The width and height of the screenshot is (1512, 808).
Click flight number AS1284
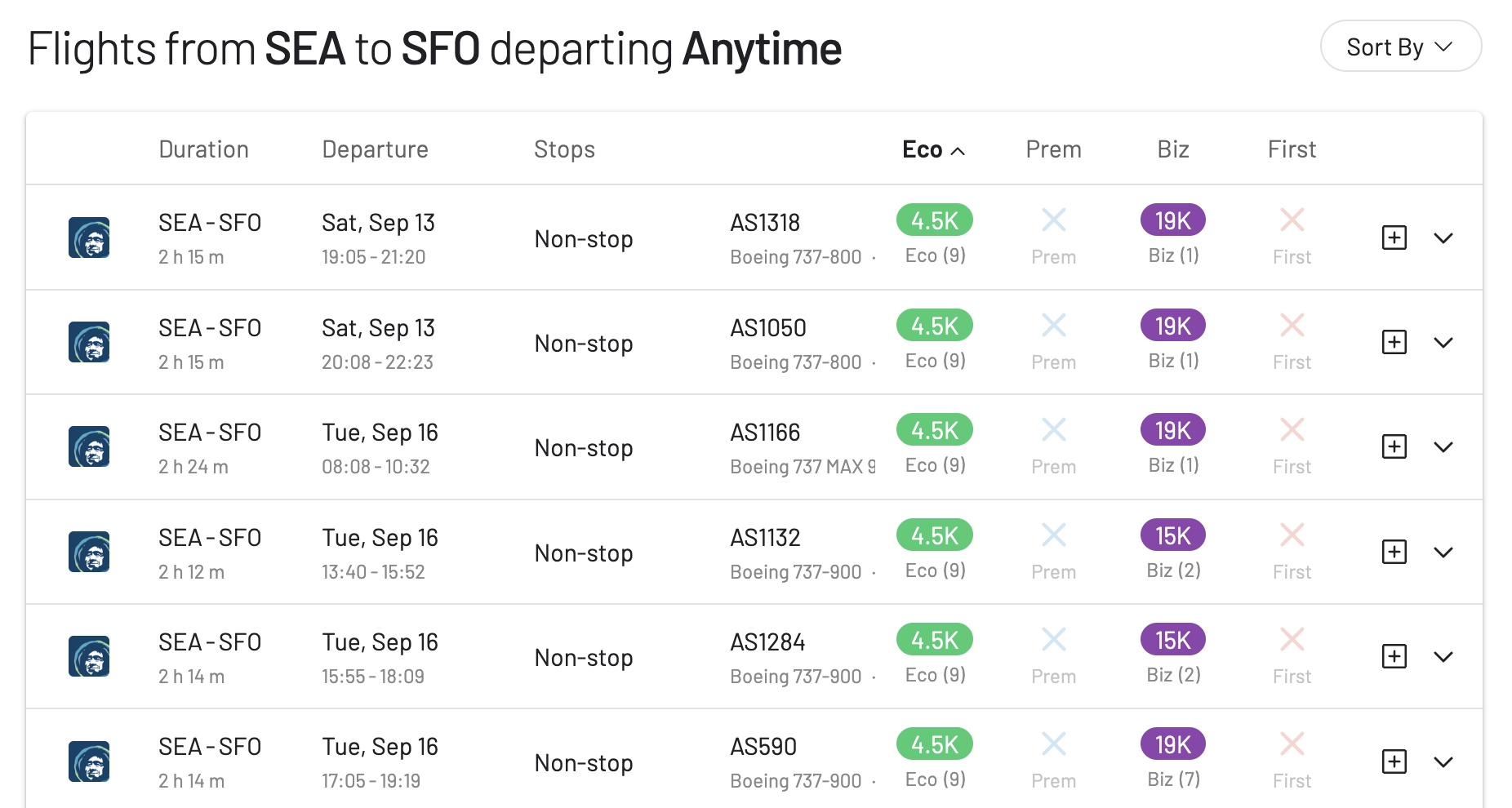(x=767, y=642)
